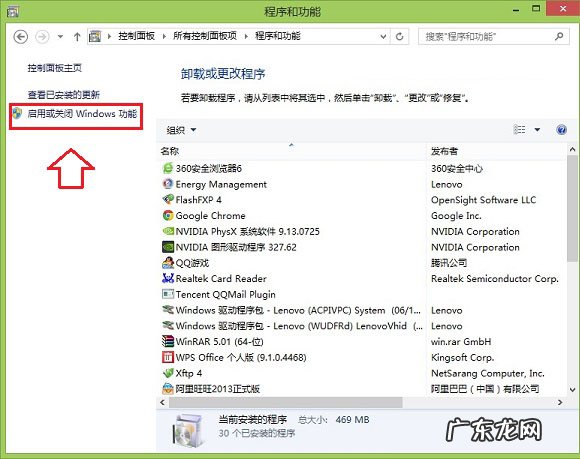Click publisher NetSarang Computer, Inc.

pyautogui.click(x=488, y=373)
